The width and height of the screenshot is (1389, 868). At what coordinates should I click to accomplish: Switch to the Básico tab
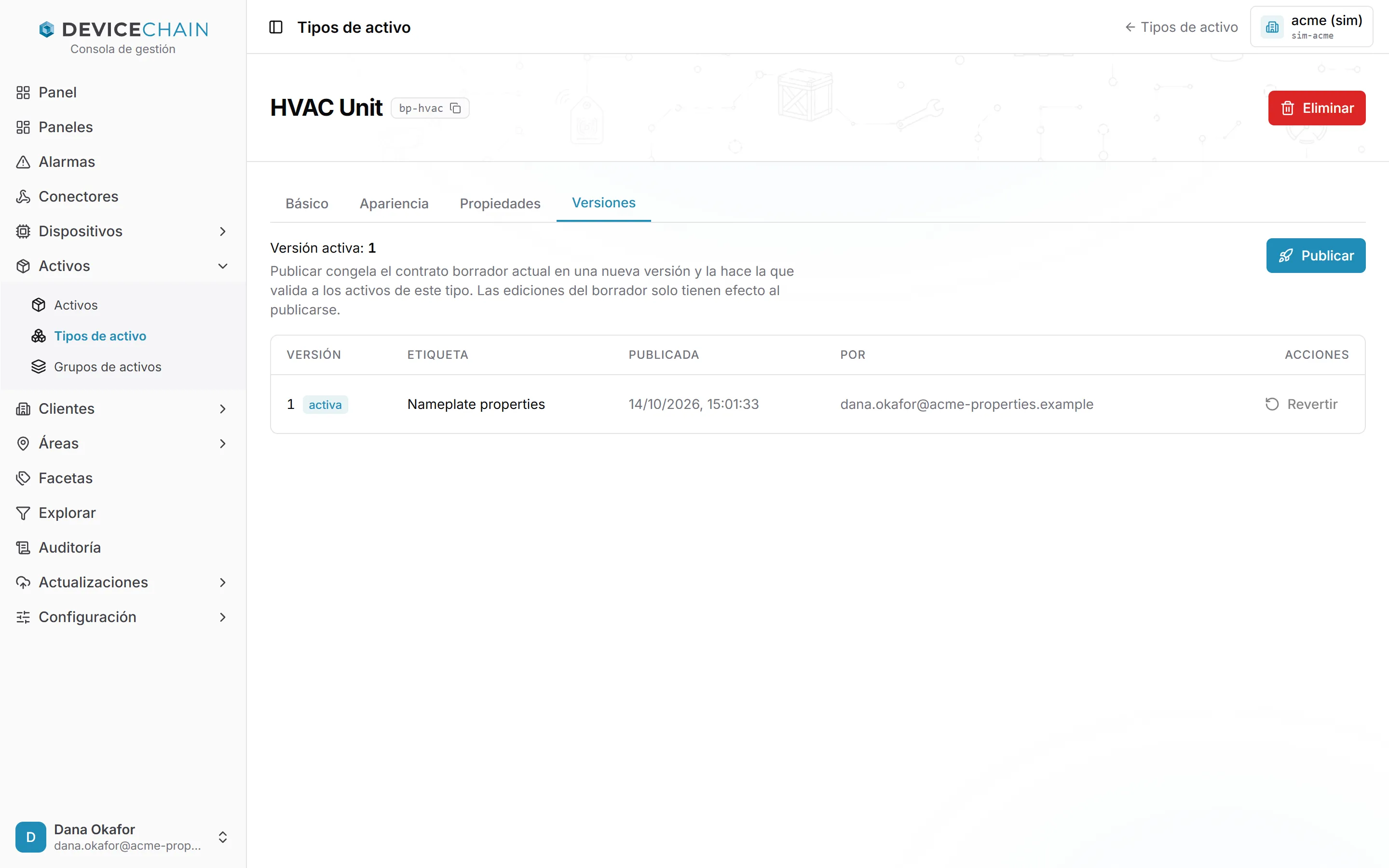coord(307,203)
